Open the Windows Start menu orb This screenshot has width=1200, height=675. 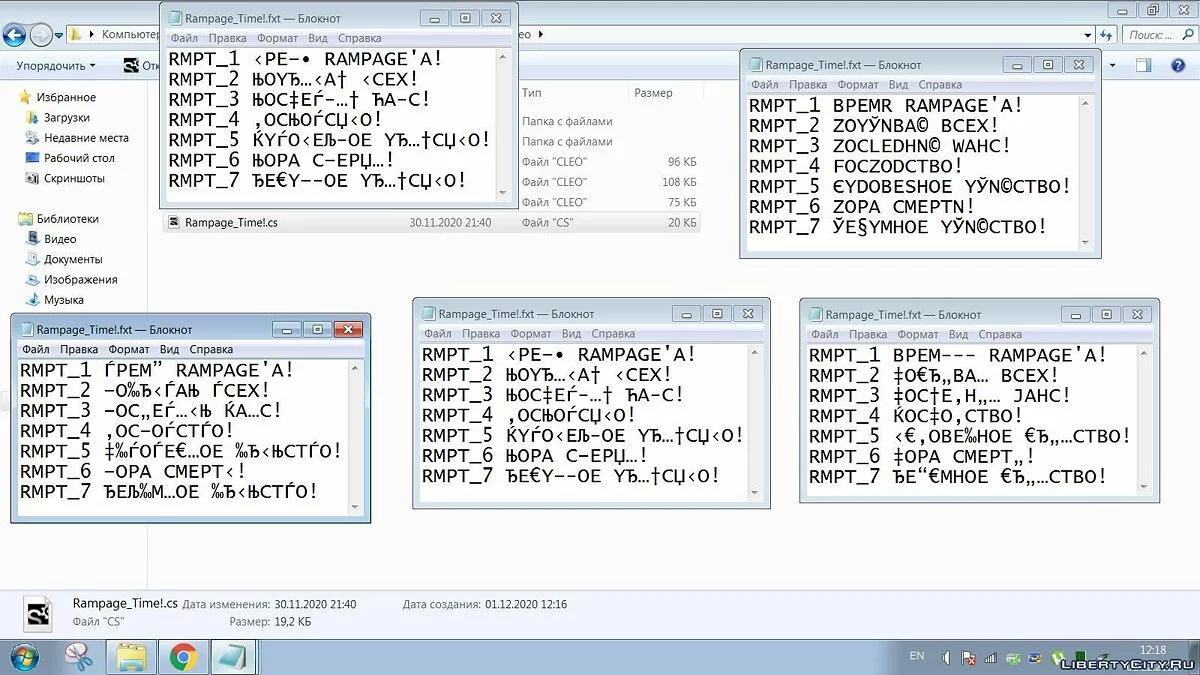tap(22, 656)
